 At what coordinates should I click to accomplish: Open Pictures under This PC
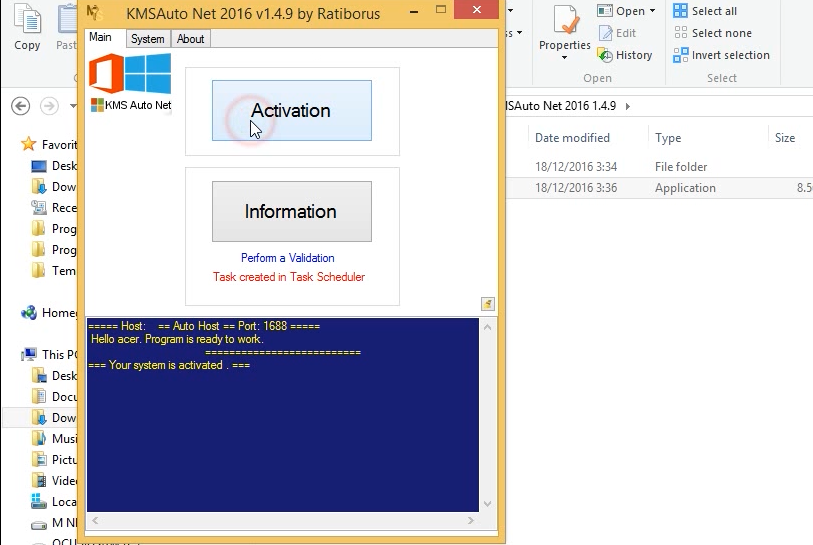[x=54, y=460]
